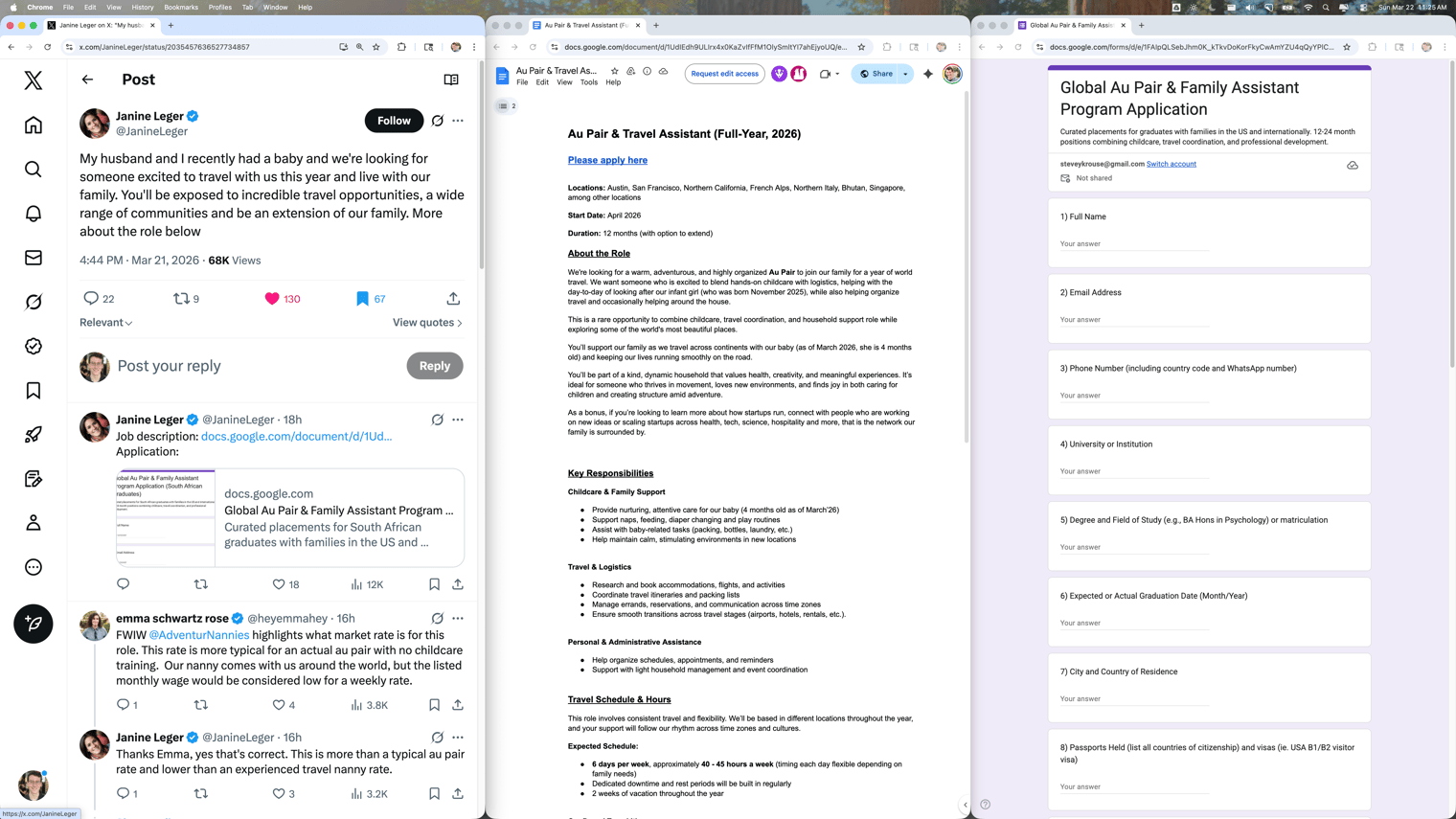Open macOS Spotlight search in menu bar
Image resolution: width=1456 pixels, height=819 pixels.
pyautogui.click(x=1326, y=7)
